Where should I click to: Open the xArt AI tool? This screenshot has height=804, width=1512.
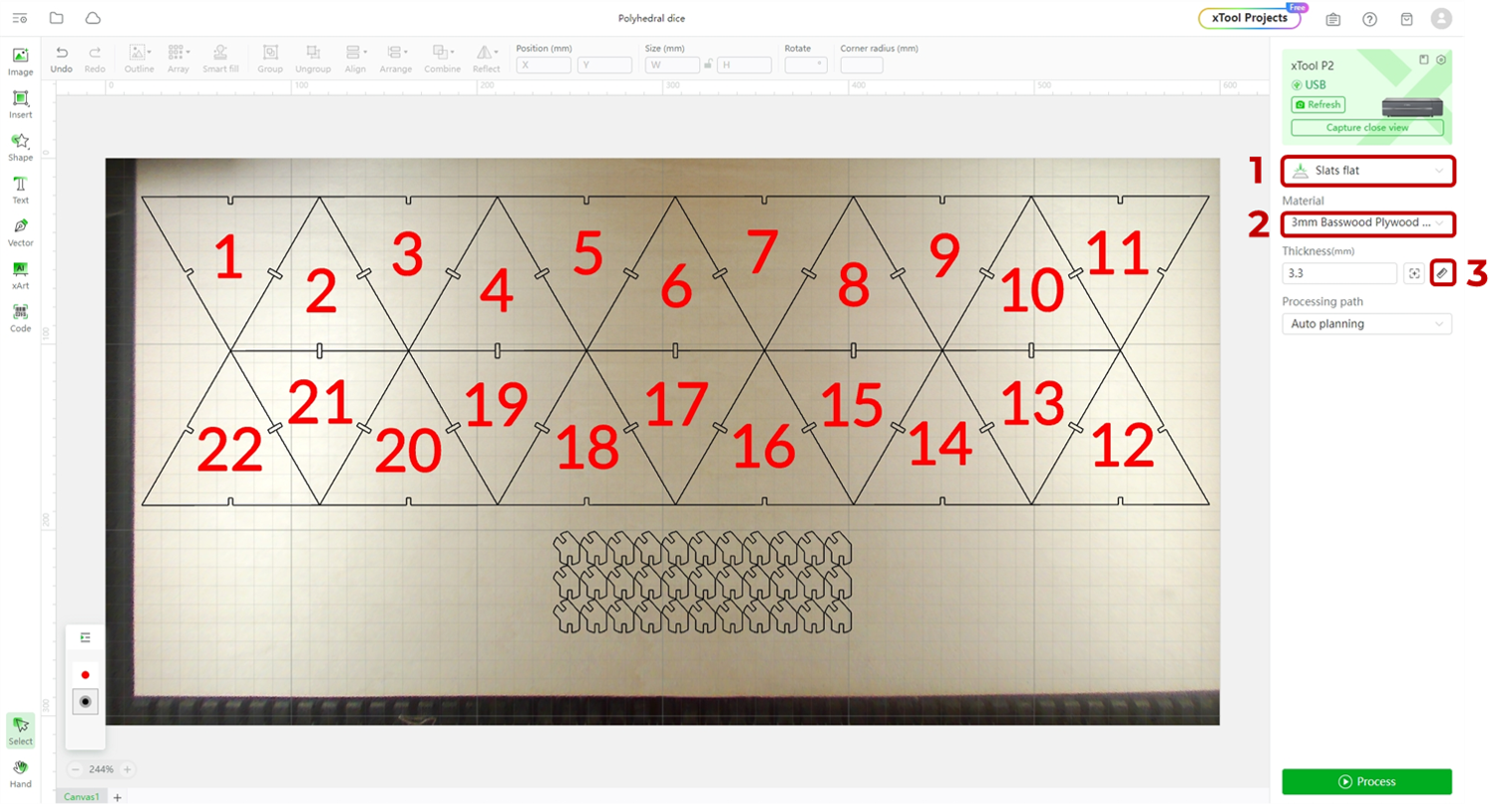[20, 275]
